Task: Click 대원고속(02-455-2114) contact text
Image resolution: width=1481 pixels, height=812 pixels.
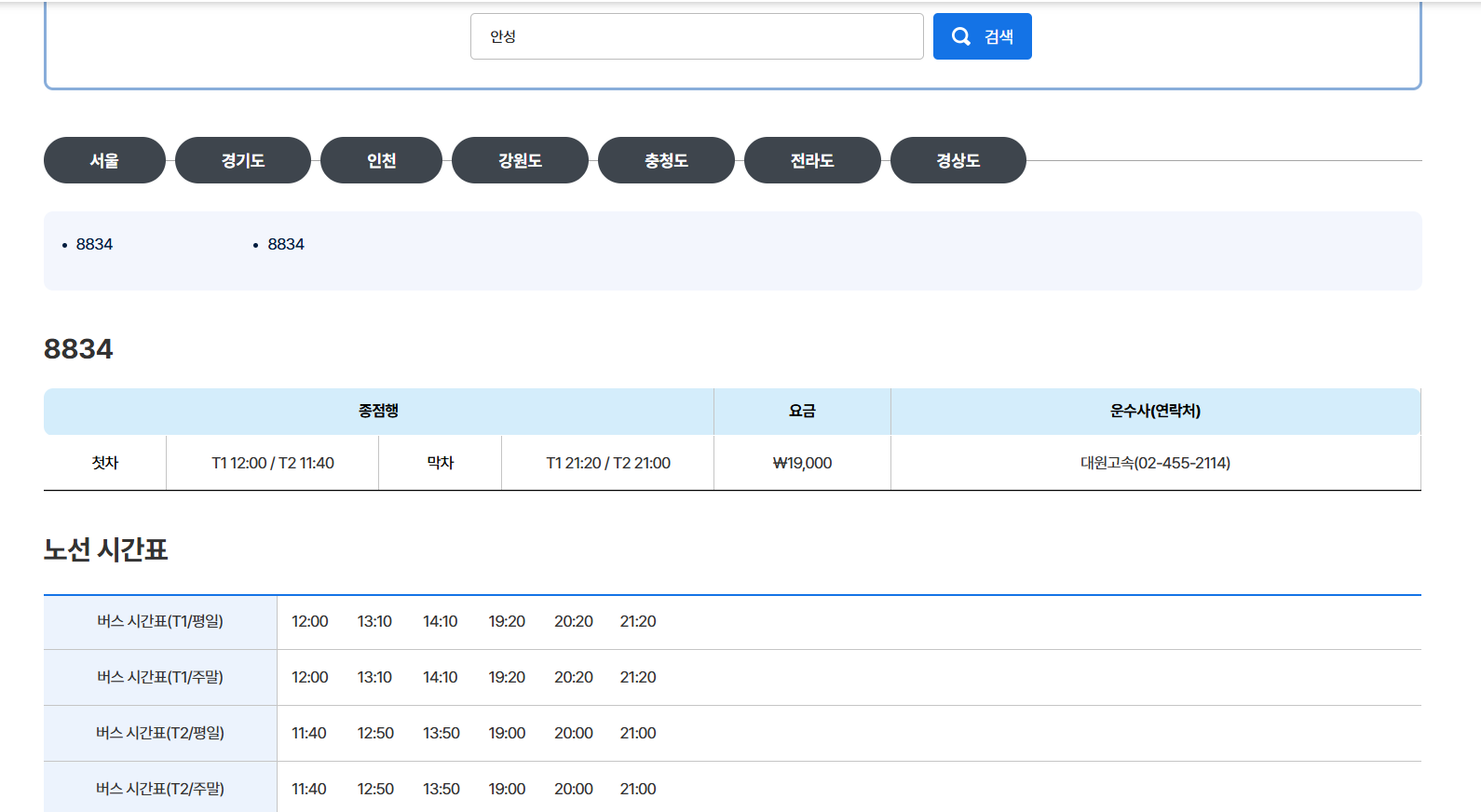Action: (x=1155, y=463)
